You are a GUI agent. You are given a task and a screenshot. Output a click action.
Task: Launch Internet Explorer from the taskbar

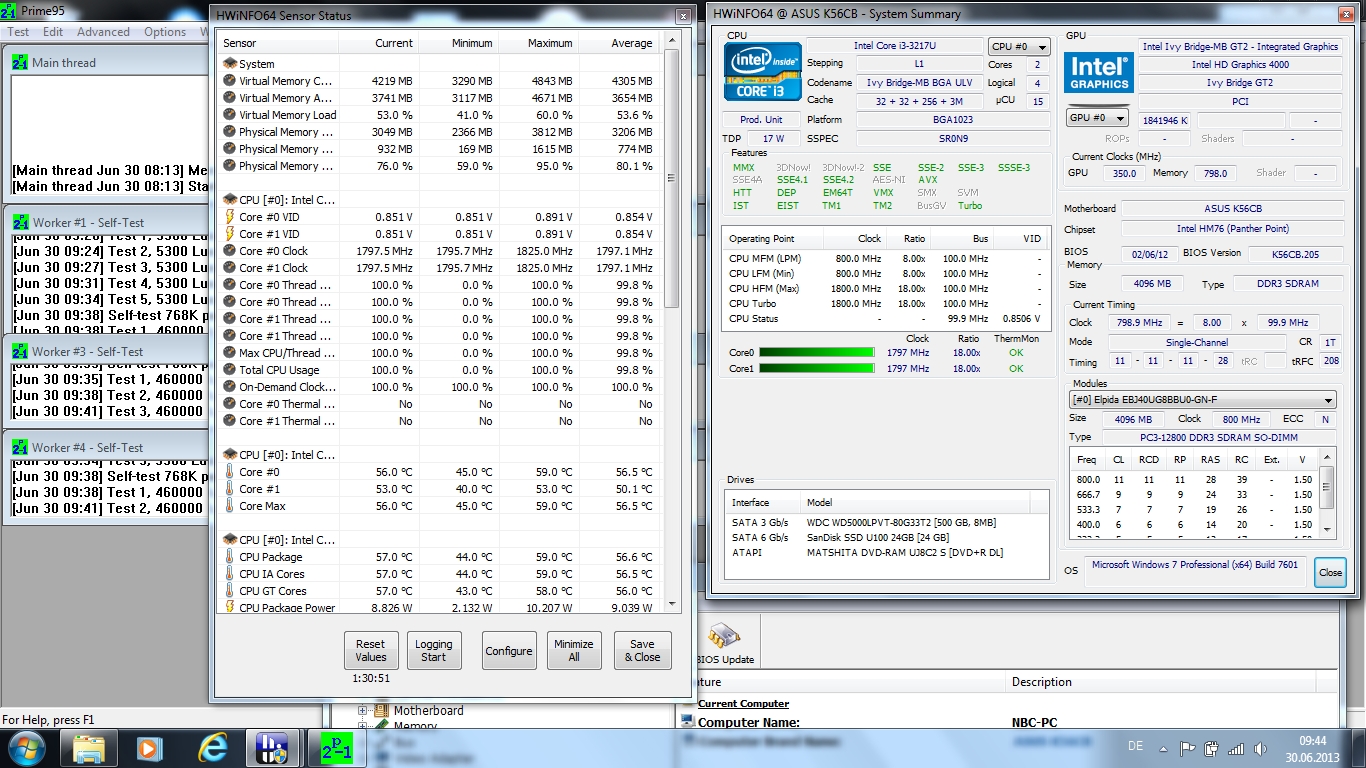click(212, 748)
